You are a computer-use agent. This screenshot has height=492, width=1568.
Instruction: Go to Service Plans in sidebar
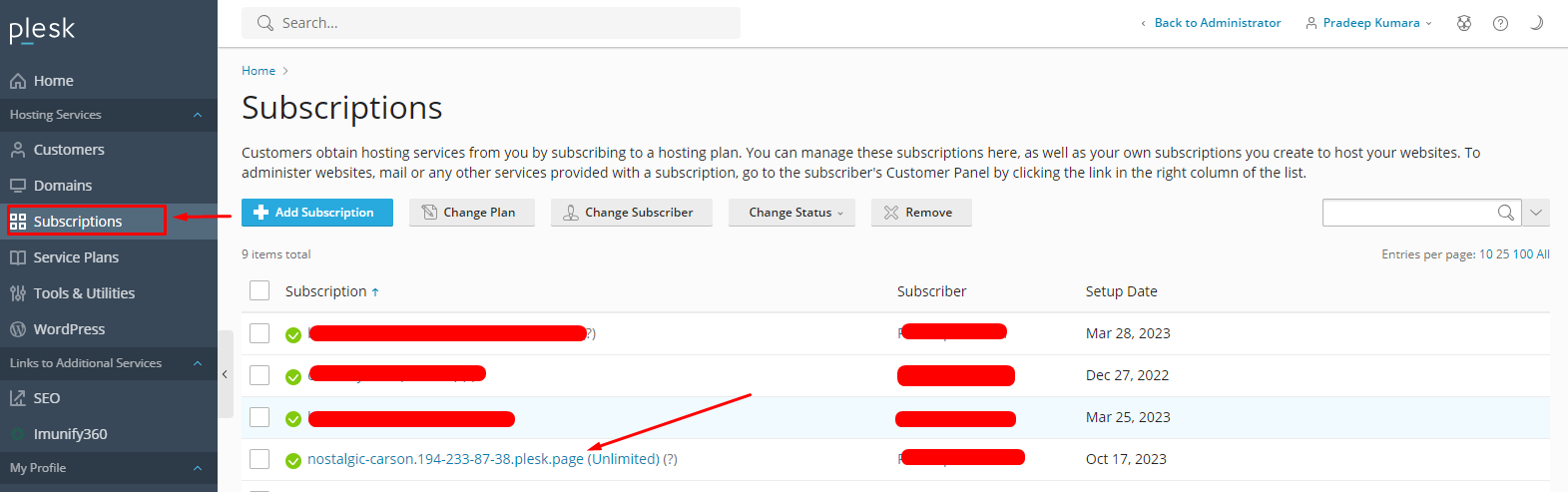[x=76, y=257]
